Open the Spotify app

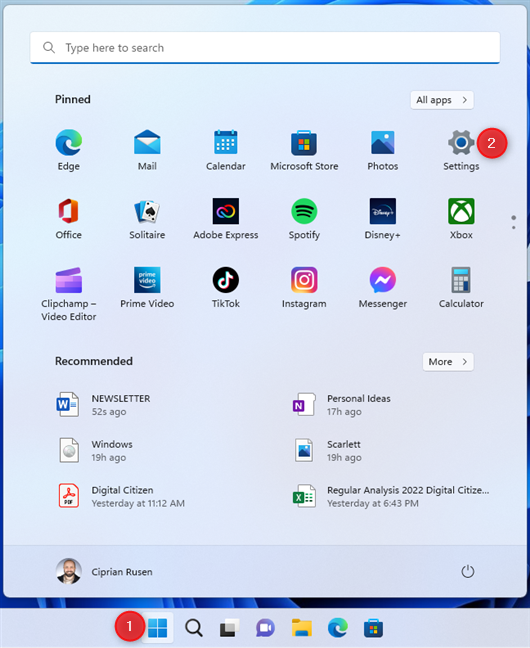[304, 218]
